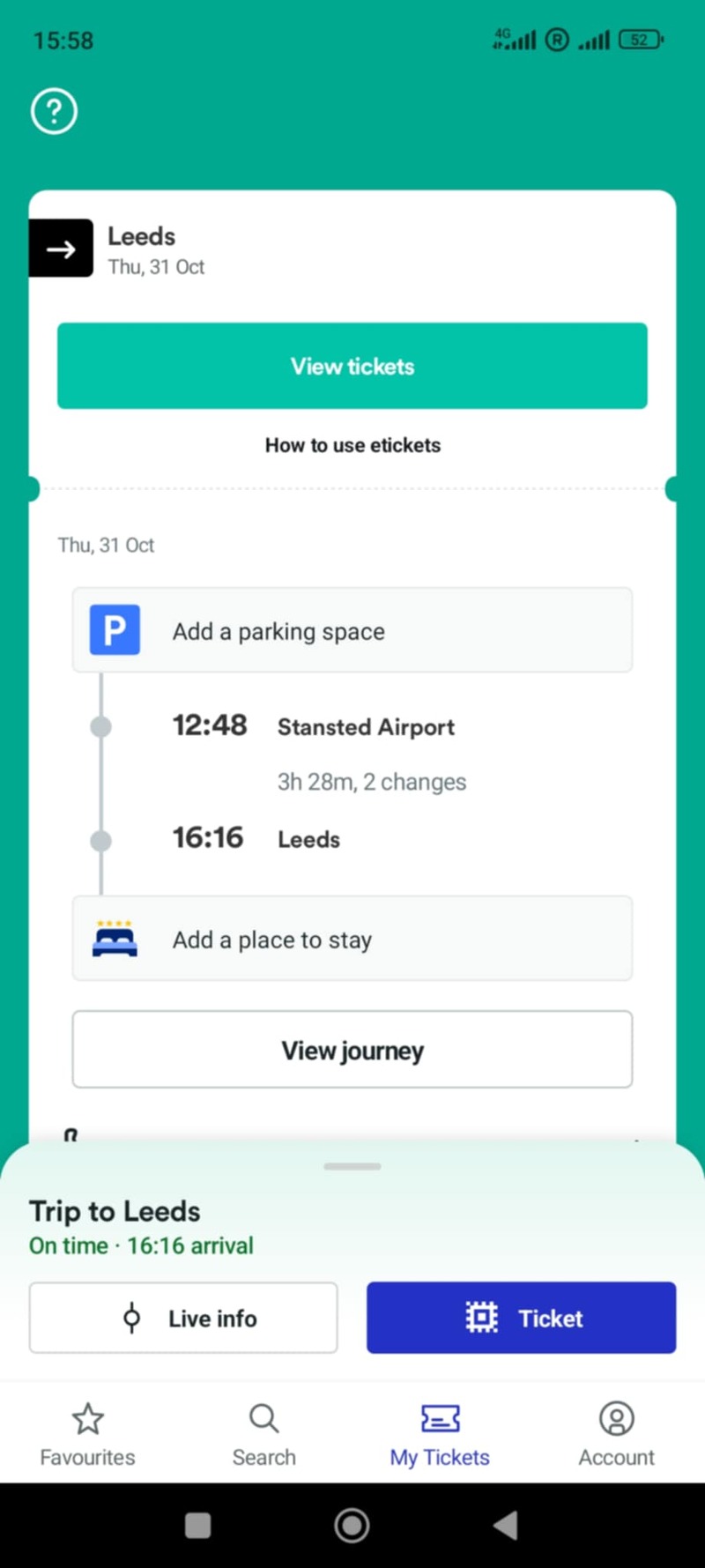Image resolution: width=705 pixels, height=1568 pixels.
Task: Open How to use etickets link
Action: [352, 445]
